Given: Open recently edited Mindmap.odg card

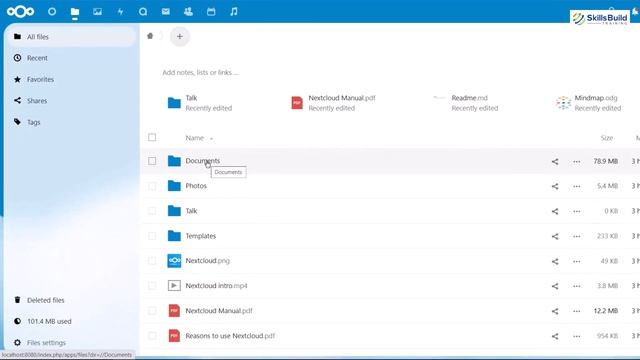Looking at the screenshot, I should pyautogui.click(x=589, y=103).
